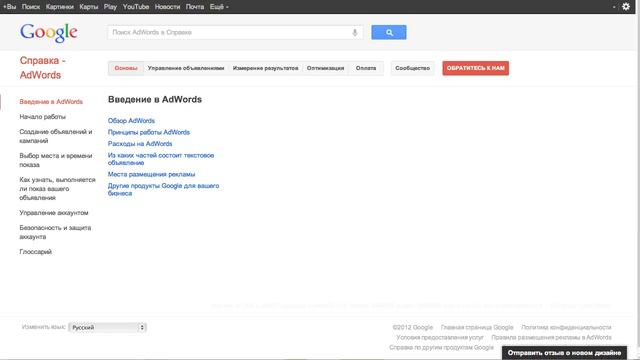
Task: Click Отправить отзыв о новом дизайне button
Action: point(564,353)
